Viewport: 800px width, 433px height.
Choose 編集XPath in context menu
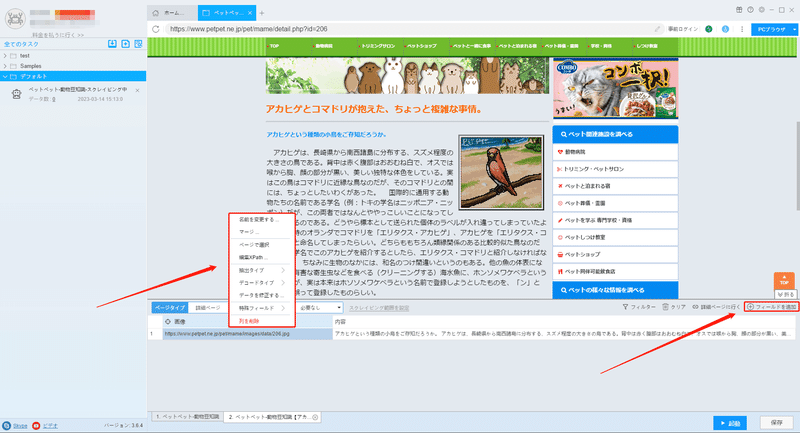253,257
